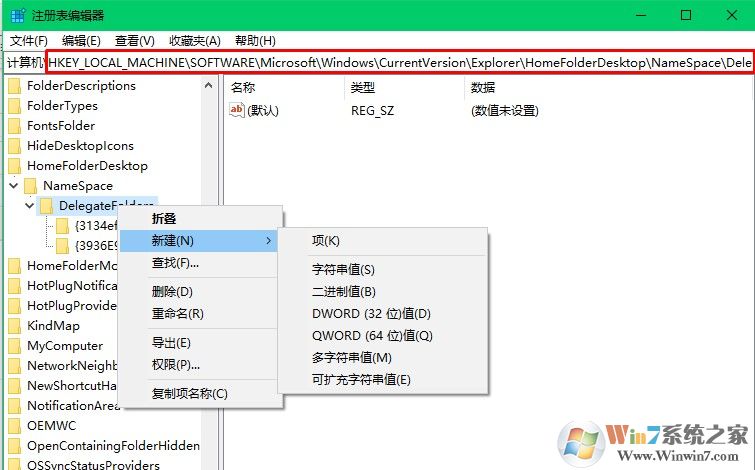Select the HideDesktopIcons folder icon
755x470 pixels.
coord(15,146)
